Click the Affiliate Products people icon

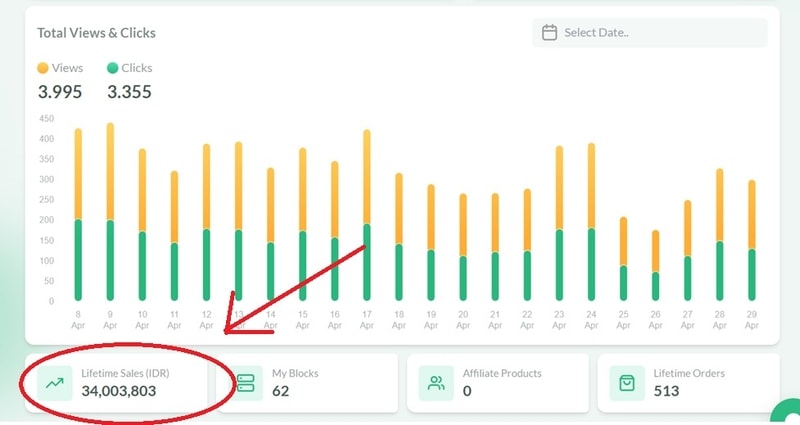(436, 382)
